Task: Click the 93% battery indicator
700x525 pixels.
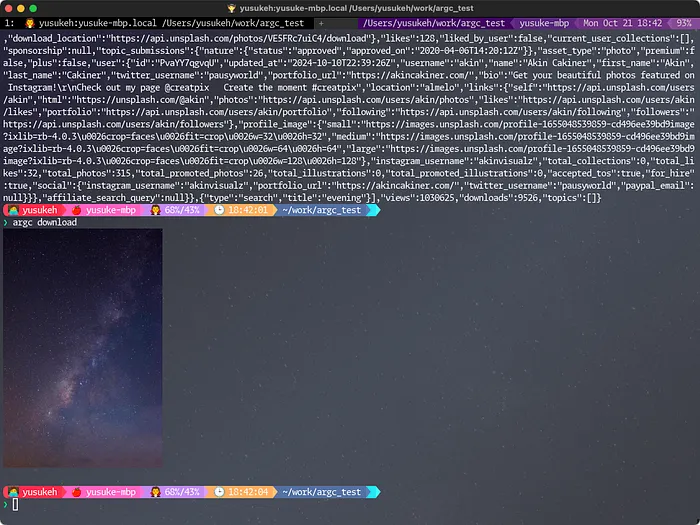Action: [683, 23]
